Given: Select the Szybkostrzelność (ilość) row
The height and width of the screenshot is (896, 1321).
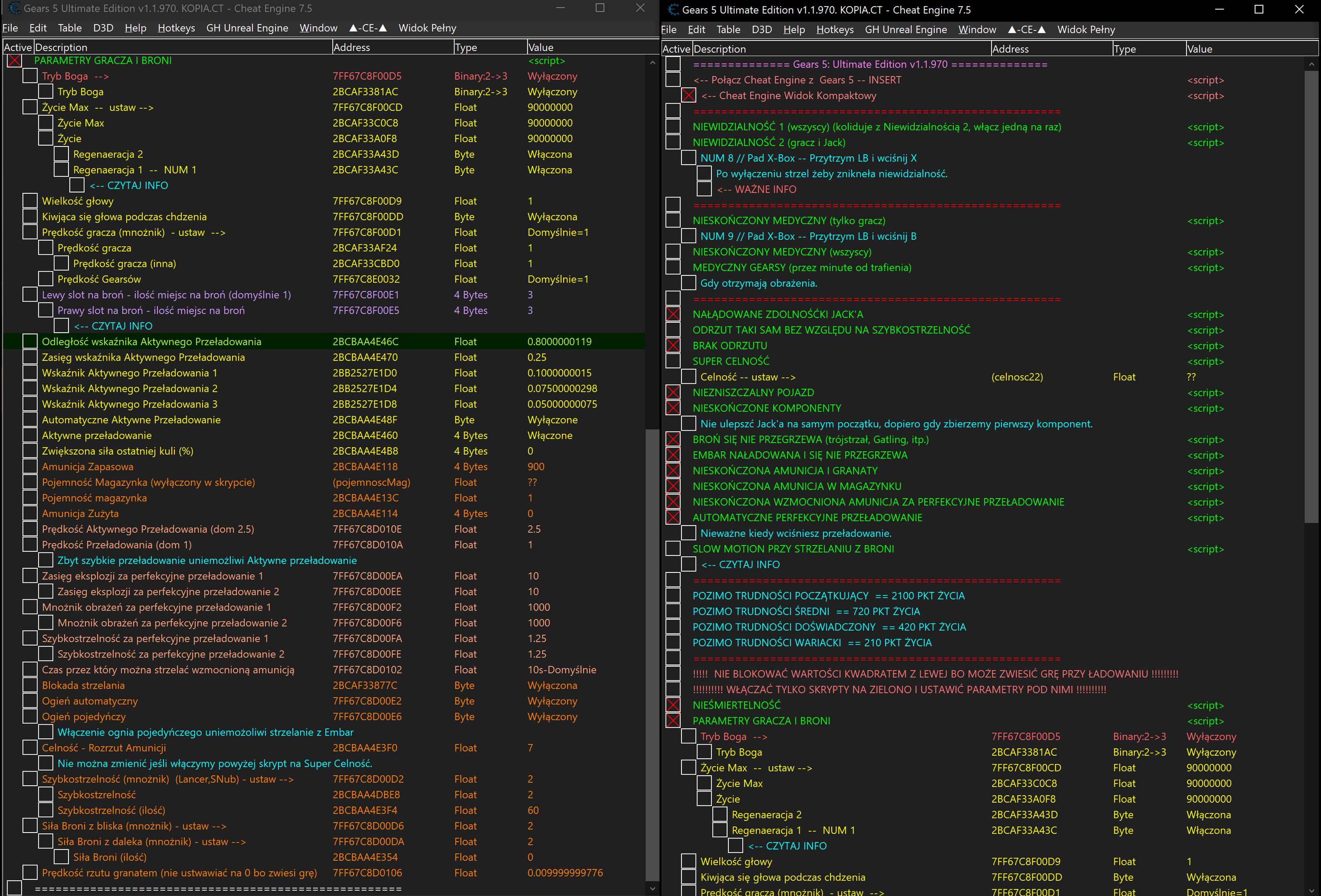Looking at the screenshot, I should pos(324,810).
